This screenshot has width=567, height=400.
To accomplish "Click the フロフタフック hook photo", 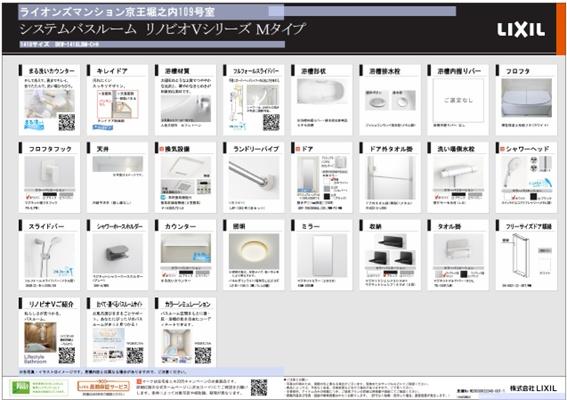I will click(50, 172).
